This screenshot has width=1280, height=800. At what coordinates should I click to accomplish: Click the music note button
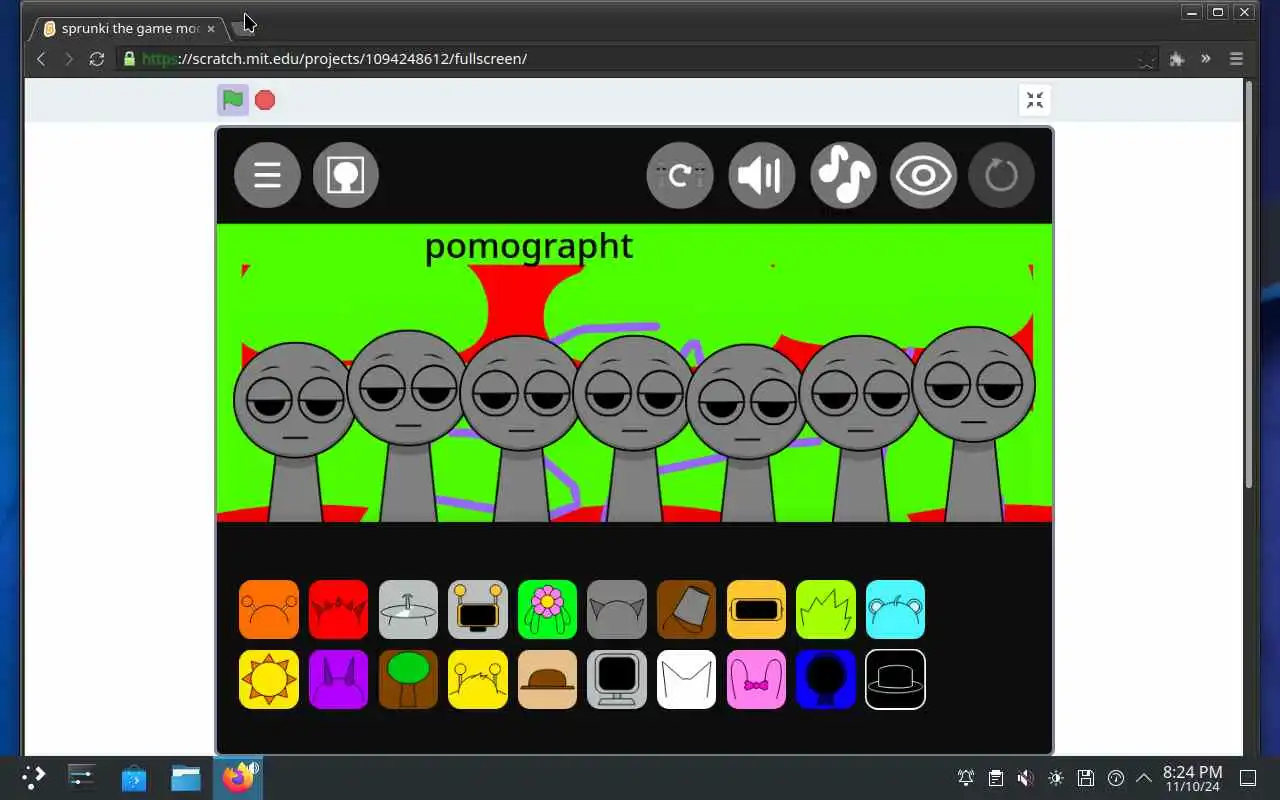click(843, 175)
